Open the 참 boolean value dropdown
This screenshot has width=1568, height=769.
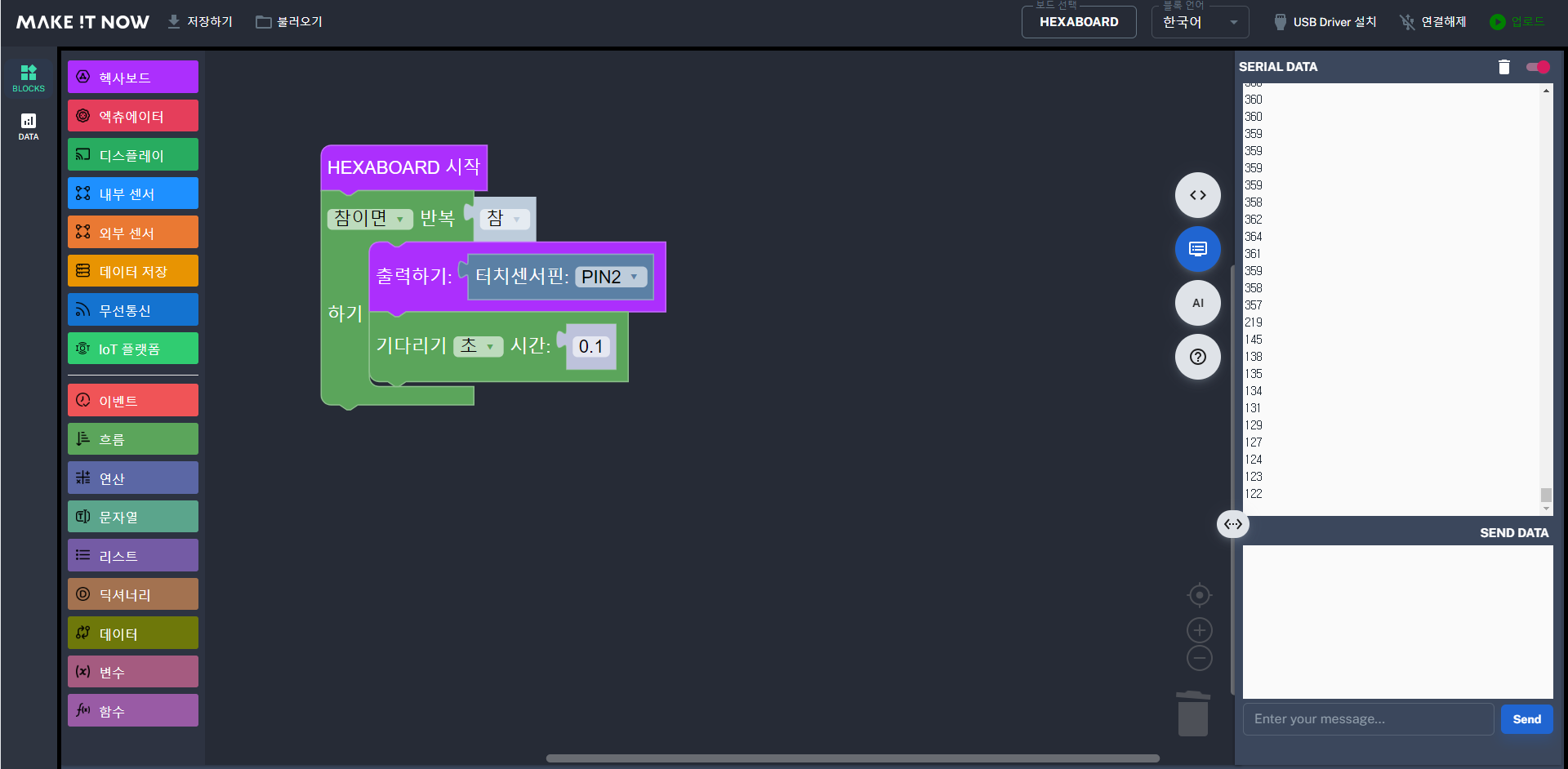505,219
